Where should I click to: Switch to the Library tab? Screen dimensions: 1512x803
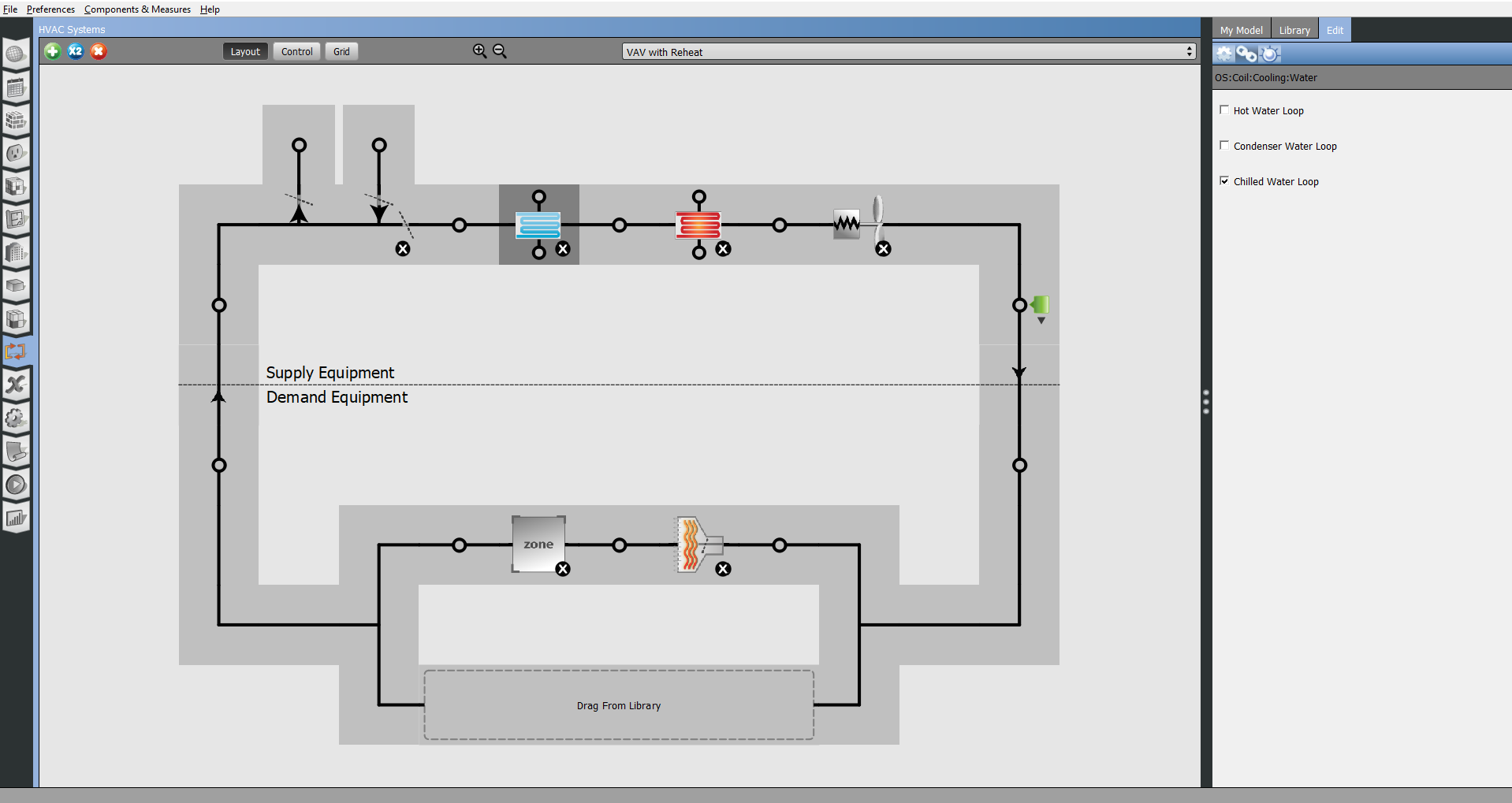(1294, 30)
